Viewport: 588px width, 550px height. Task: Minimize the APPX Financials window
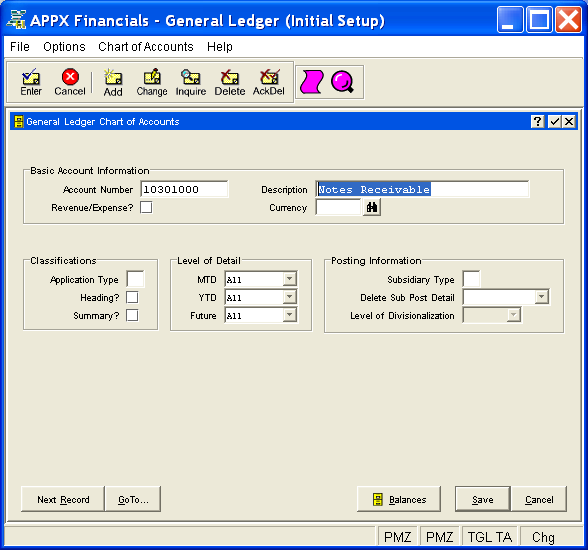coord(510,19)
